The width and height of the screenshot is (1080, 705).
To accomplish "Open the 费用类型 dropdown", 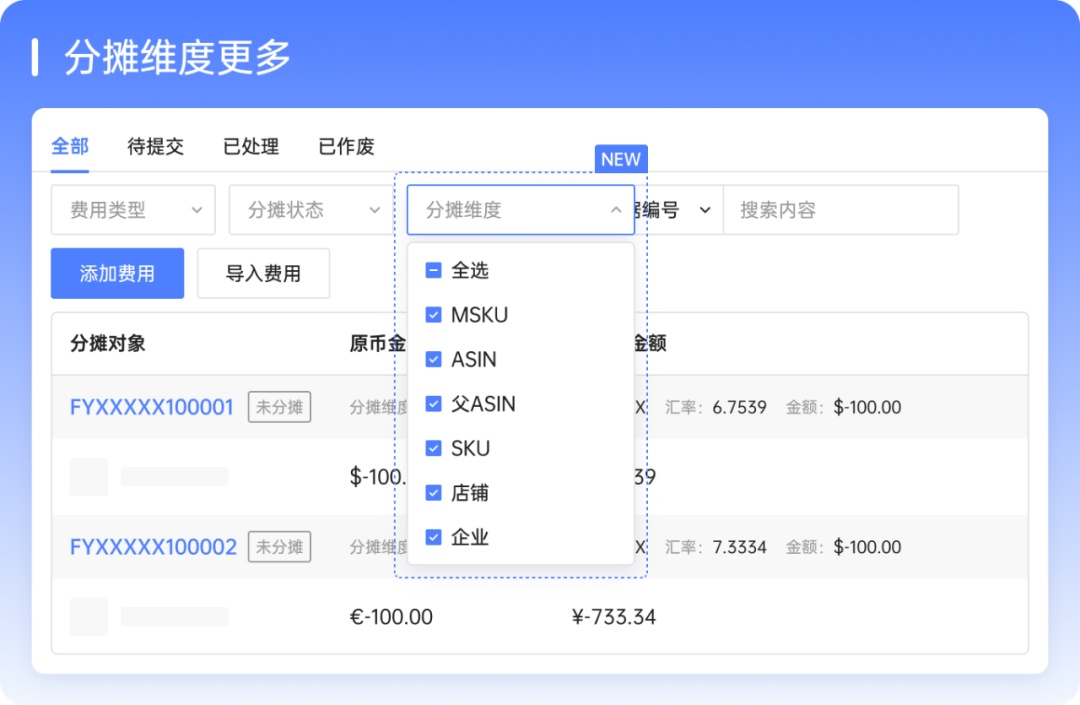I will (x=132, y=210).
